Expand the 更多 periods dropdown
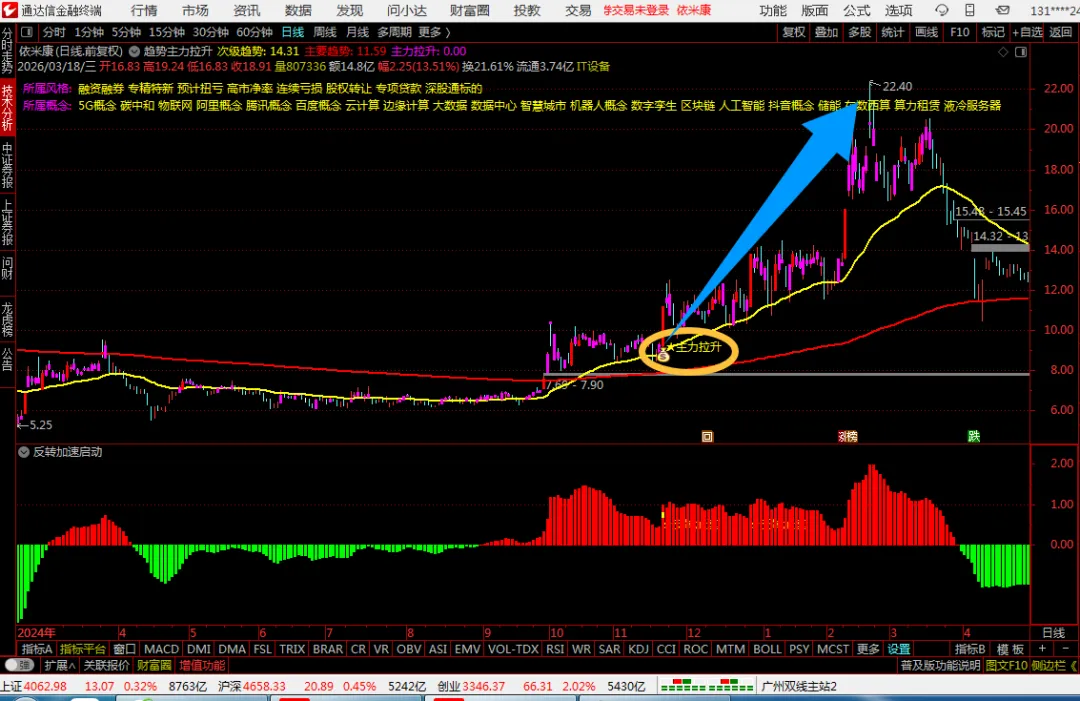Viewport: 1080px width, 701px height. click(435, 32)
